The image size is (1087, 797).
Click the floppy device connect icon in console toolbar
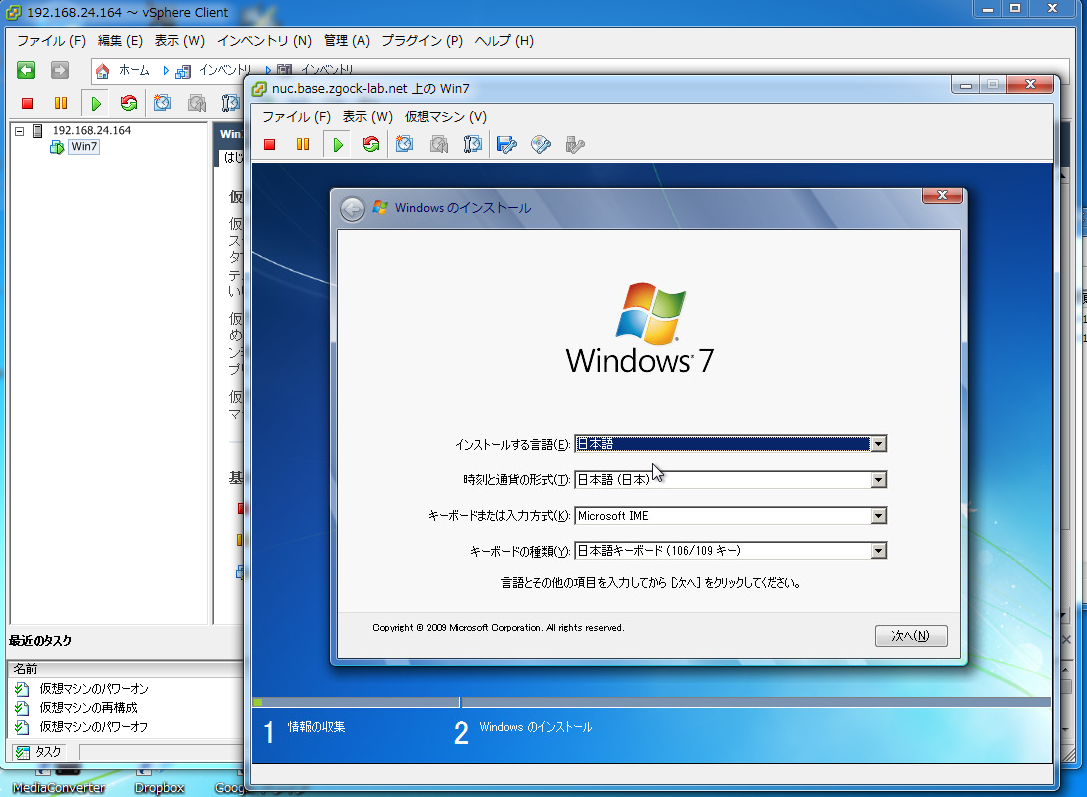click(x=507, y=144)
